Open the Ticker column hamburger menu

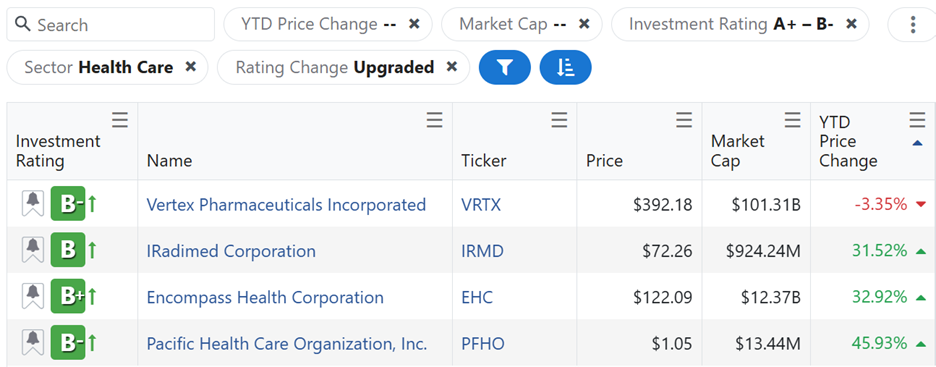click(559, 121)
